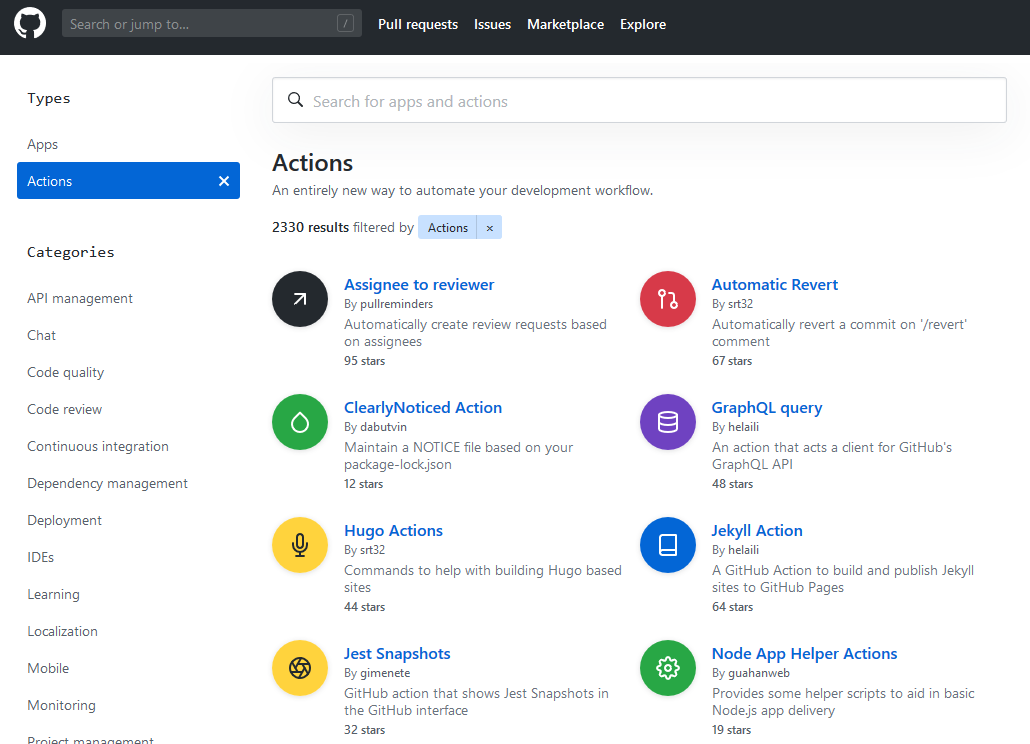Open the Assignee to reviewer link

pos(419,284)
